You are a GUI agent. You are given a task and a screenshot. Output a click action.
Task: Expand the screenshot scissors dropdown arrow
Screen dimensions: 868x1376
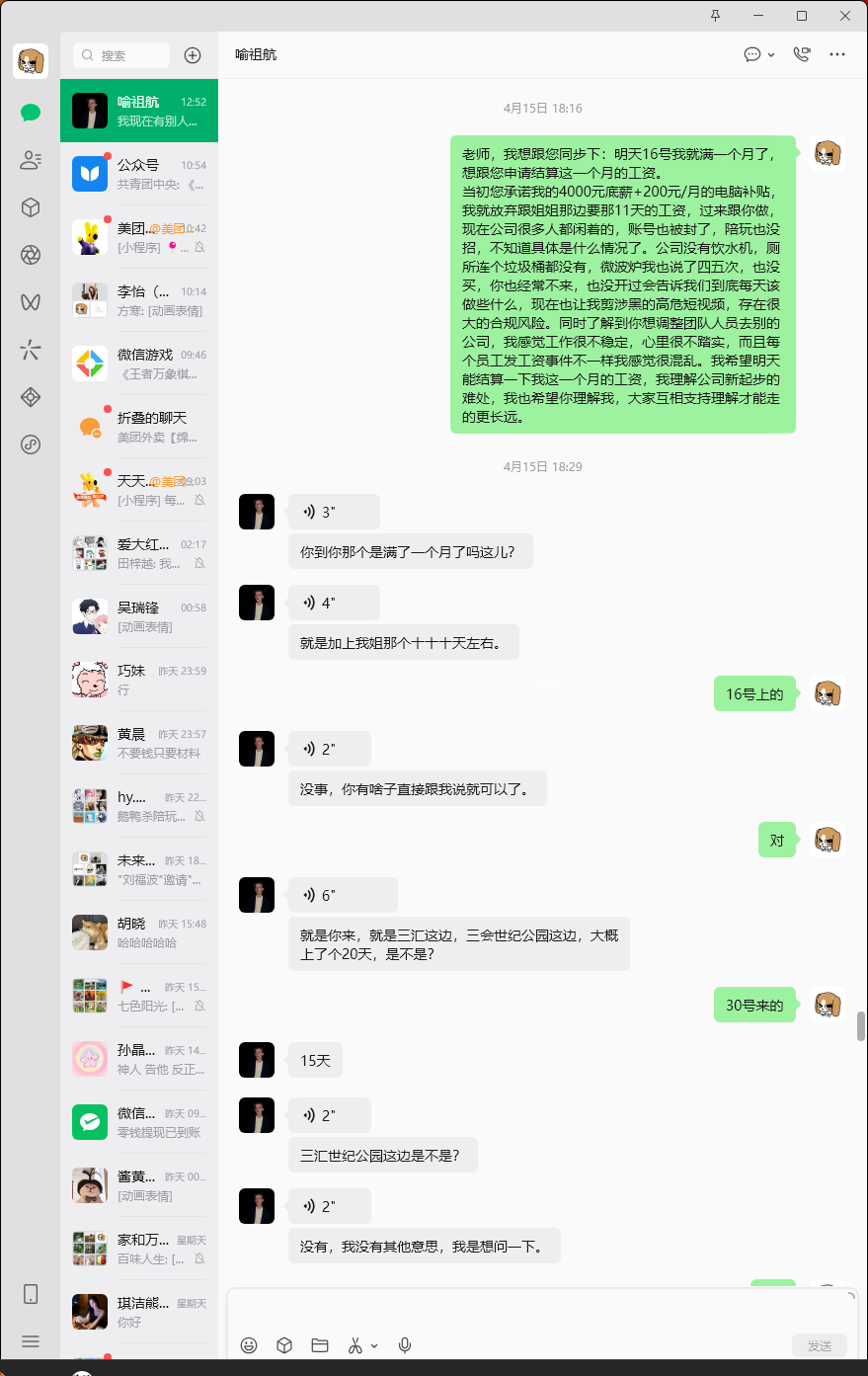tap(374, 1346)
